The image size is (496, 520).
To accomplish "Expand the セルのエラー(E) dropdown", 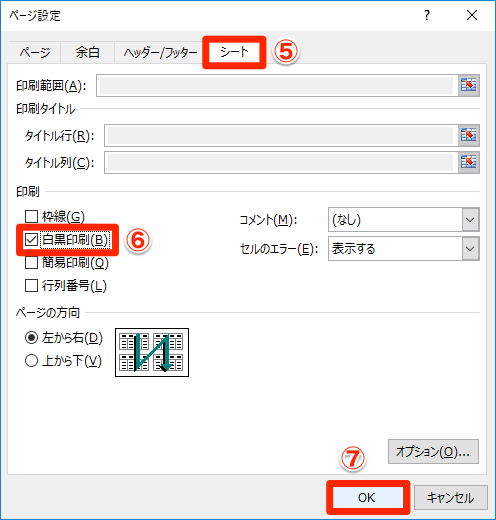I will pyautogui.click(x=470, y=249).
